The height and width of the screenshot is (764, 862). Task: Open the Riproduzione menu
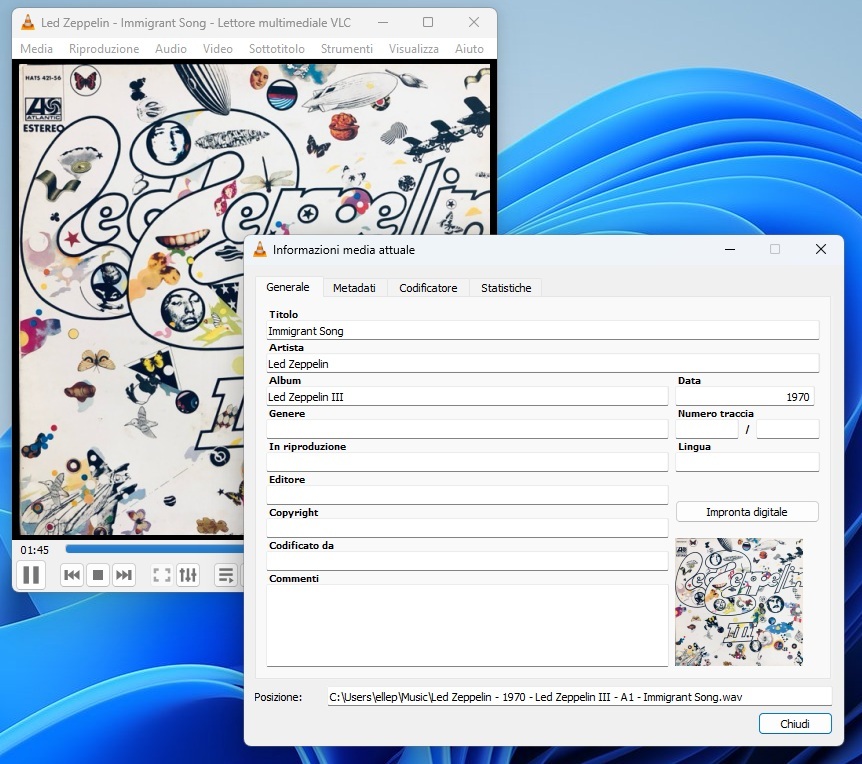pyautogui.click(x=104, y=48)
